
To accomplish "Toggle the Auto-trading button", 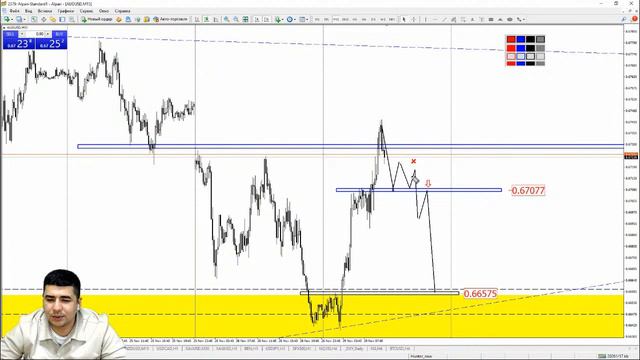I will click(x=170, y=19).
